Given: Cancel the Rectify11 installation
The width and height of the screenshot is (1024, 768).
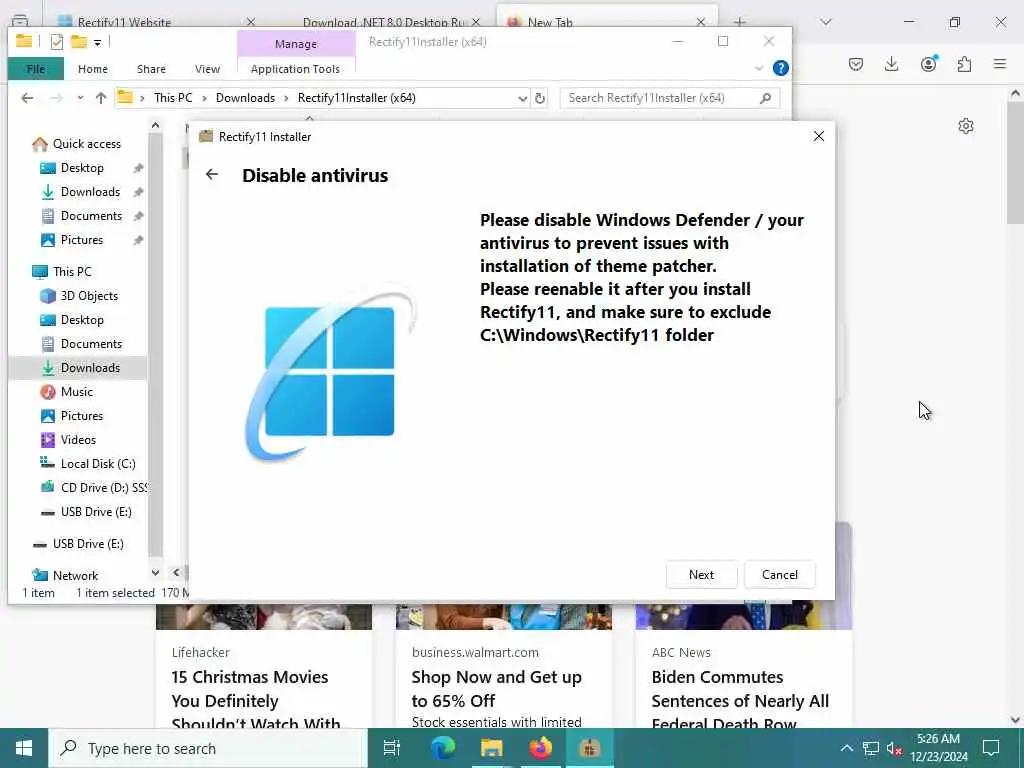Looking at the screenshot, I should coord(780,575).
